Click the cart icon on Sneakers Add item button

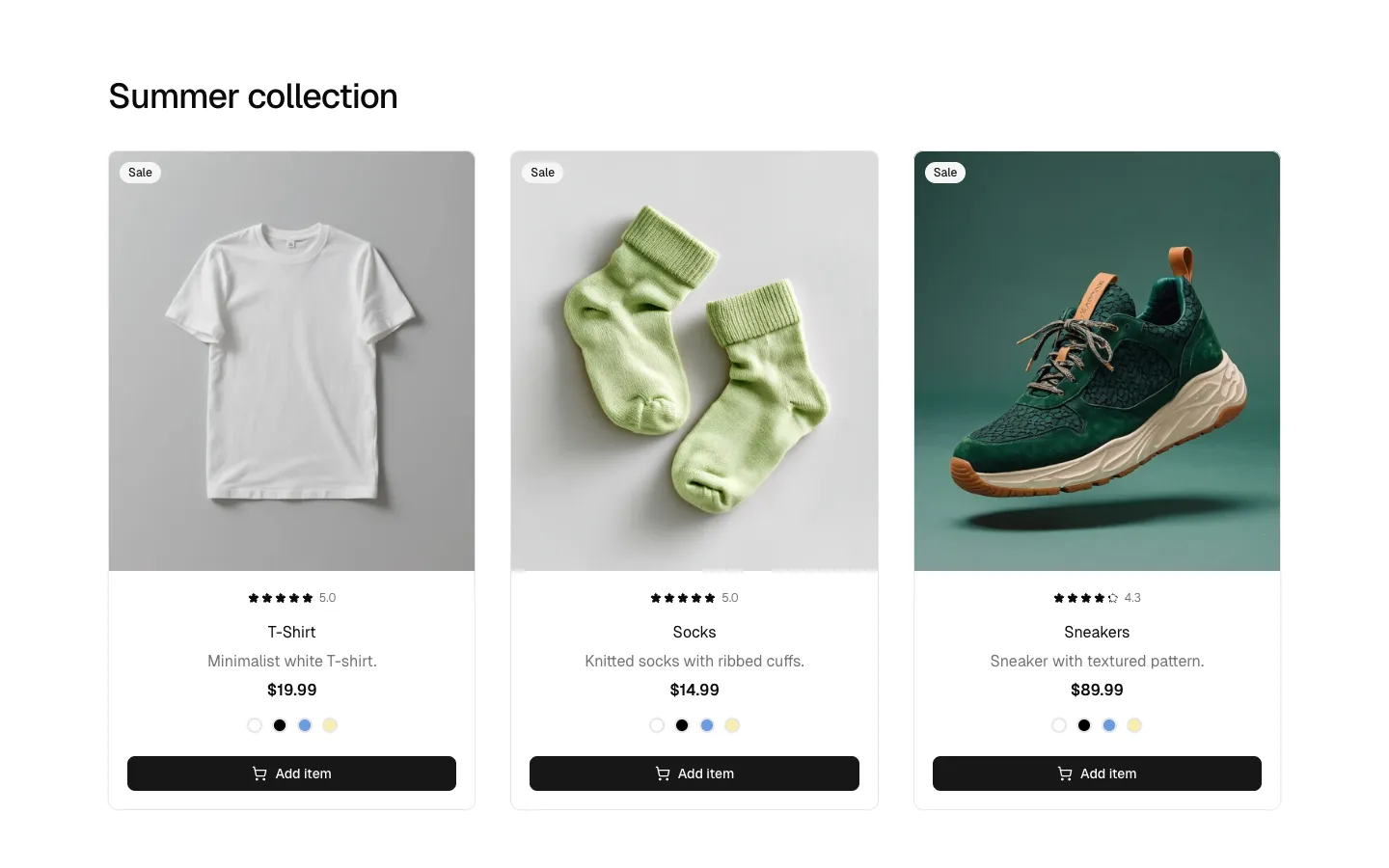tap(1065, 773)
